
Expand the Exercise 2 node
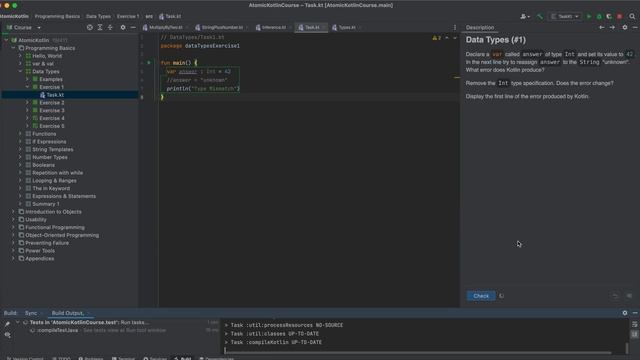(x=27, y=102)
